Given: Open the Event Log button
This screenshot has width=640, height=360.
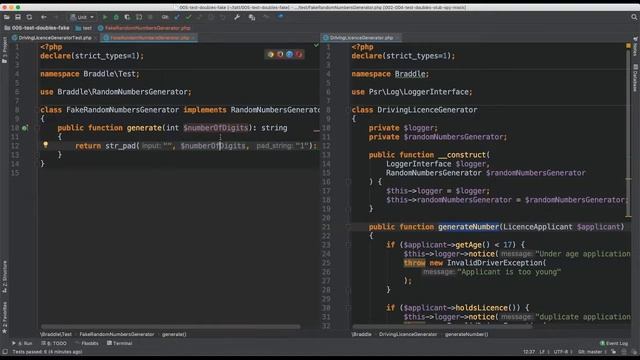Looking at the screenshot, I should point(614,343).
